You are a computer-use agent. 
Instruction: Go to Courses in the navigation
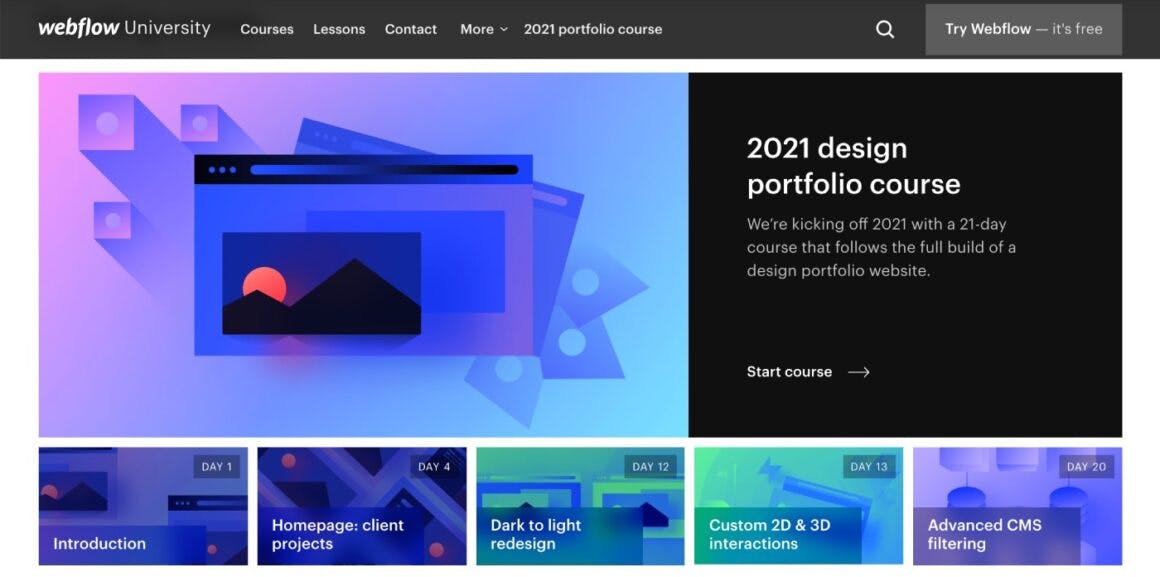[x=267, y=30]
